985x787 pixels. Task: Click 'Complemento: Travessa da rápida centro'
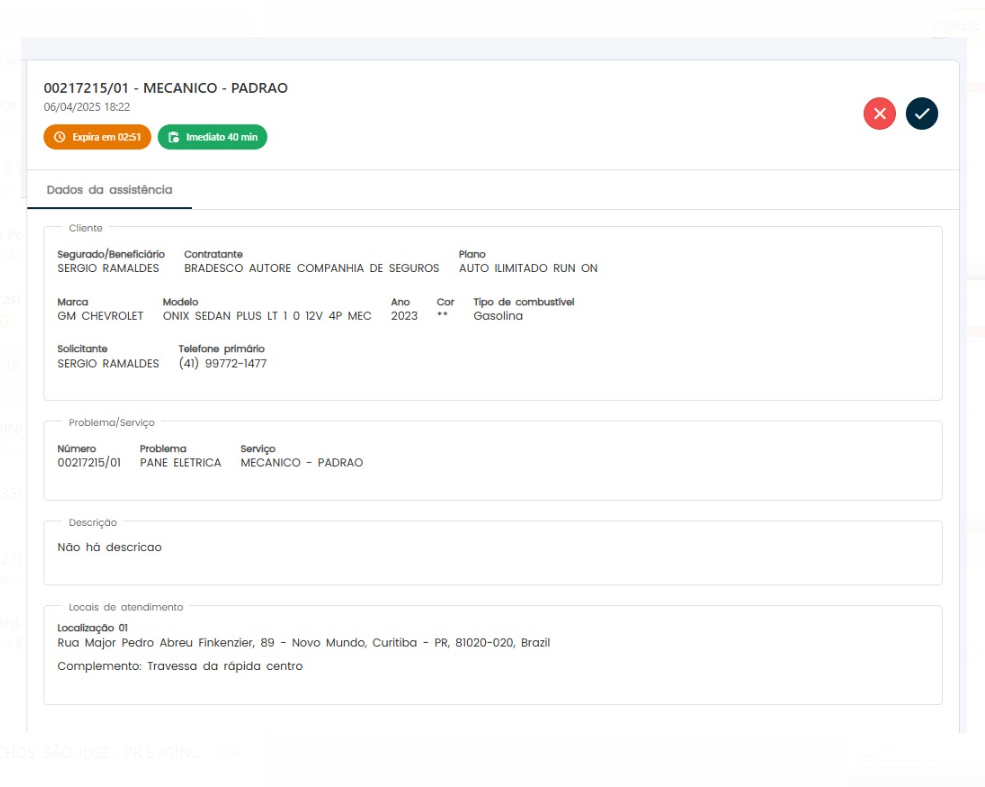[x=180, y=666]
